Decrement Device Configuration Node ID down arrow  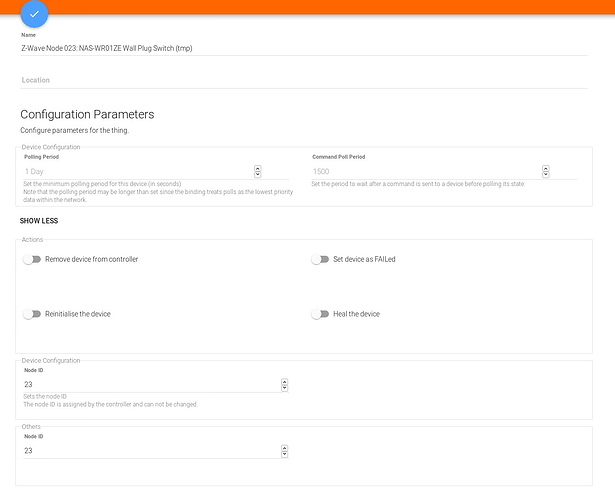tap(284, 388)
